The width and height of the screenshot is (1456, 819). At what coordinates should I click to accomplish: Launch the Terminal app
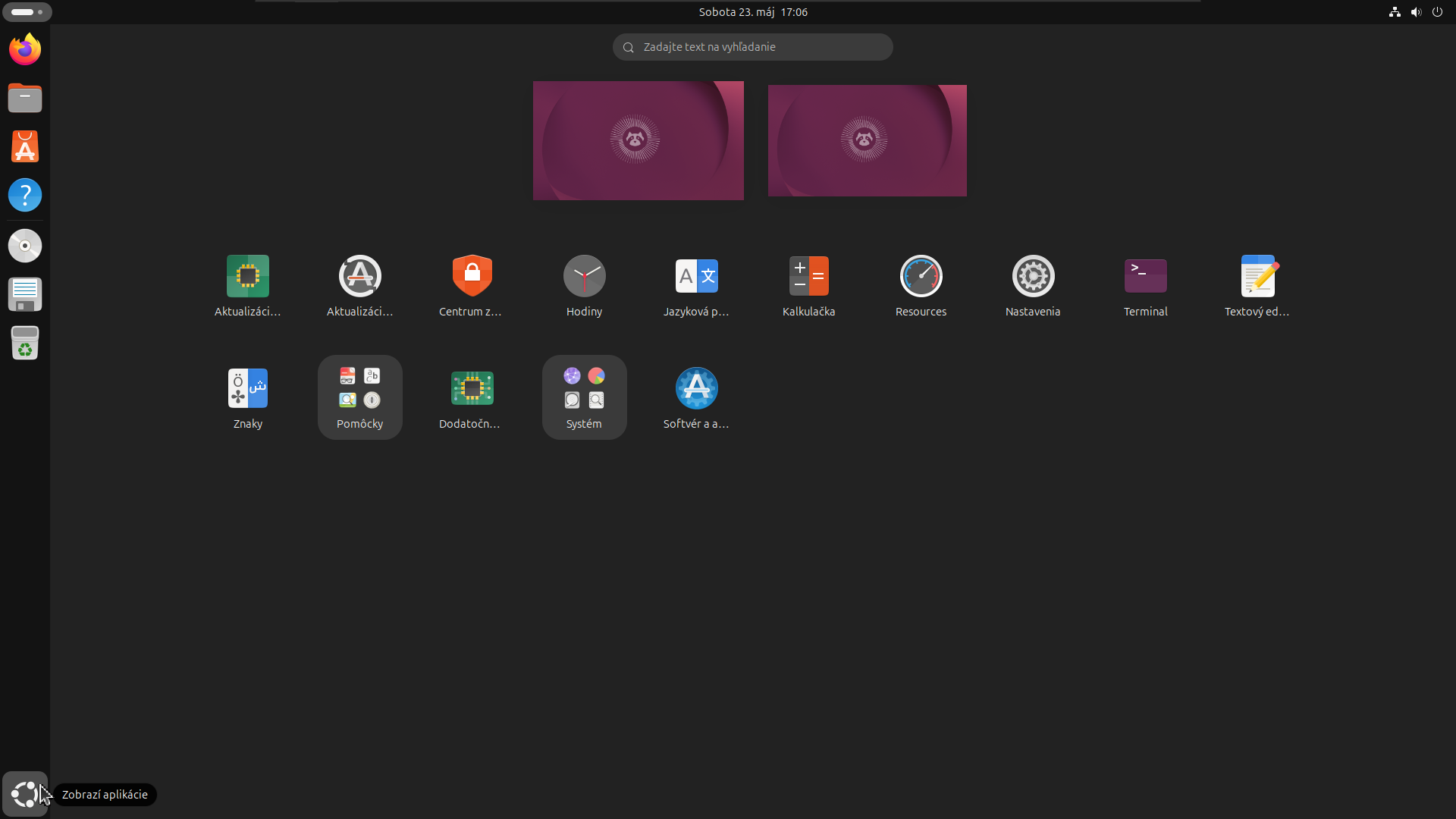coord(1146,285)
